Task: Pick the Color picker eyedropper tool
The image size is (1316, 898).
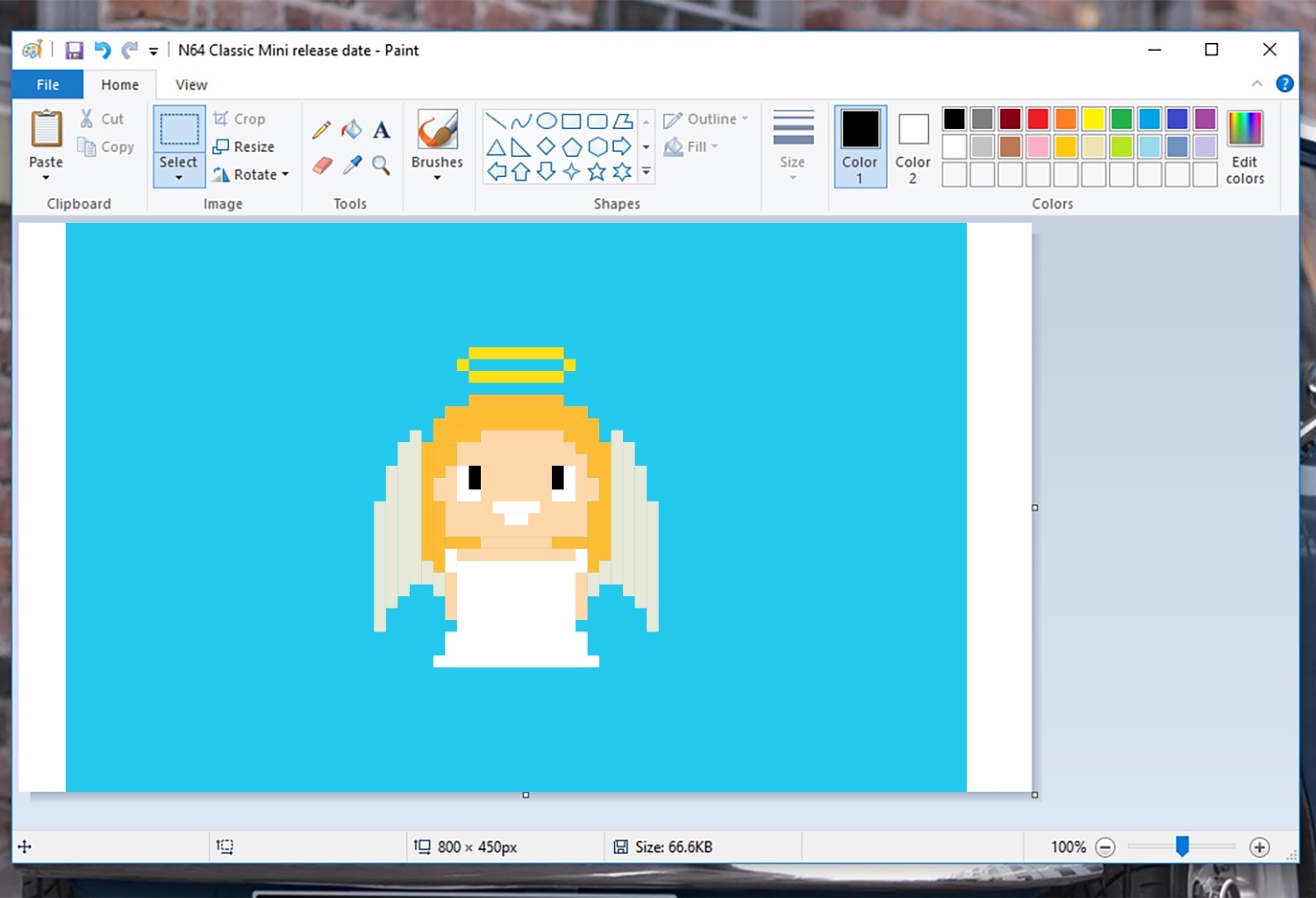Action: click(353, 165)
